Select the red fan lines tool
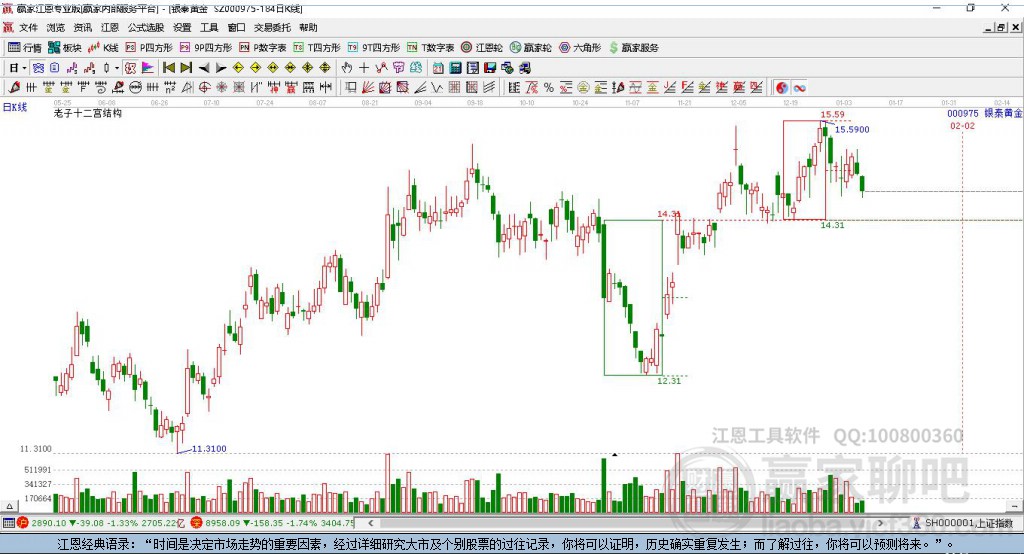This screenshot has width=1024, height=554. (x=368, y=88)
